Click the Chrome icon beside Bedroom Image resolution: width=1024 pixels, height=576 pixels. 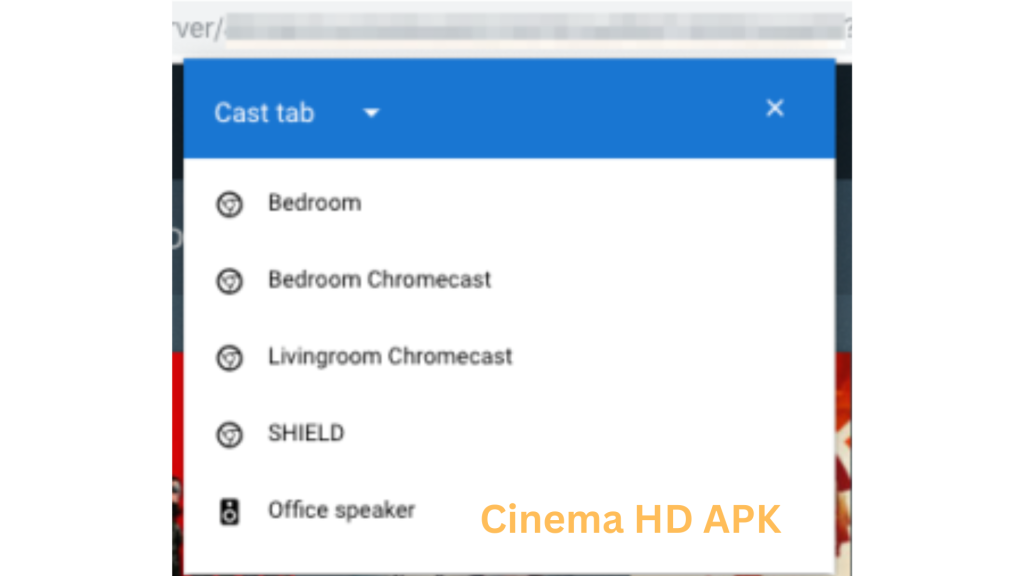pyautogui.click(x=229, y=204)
